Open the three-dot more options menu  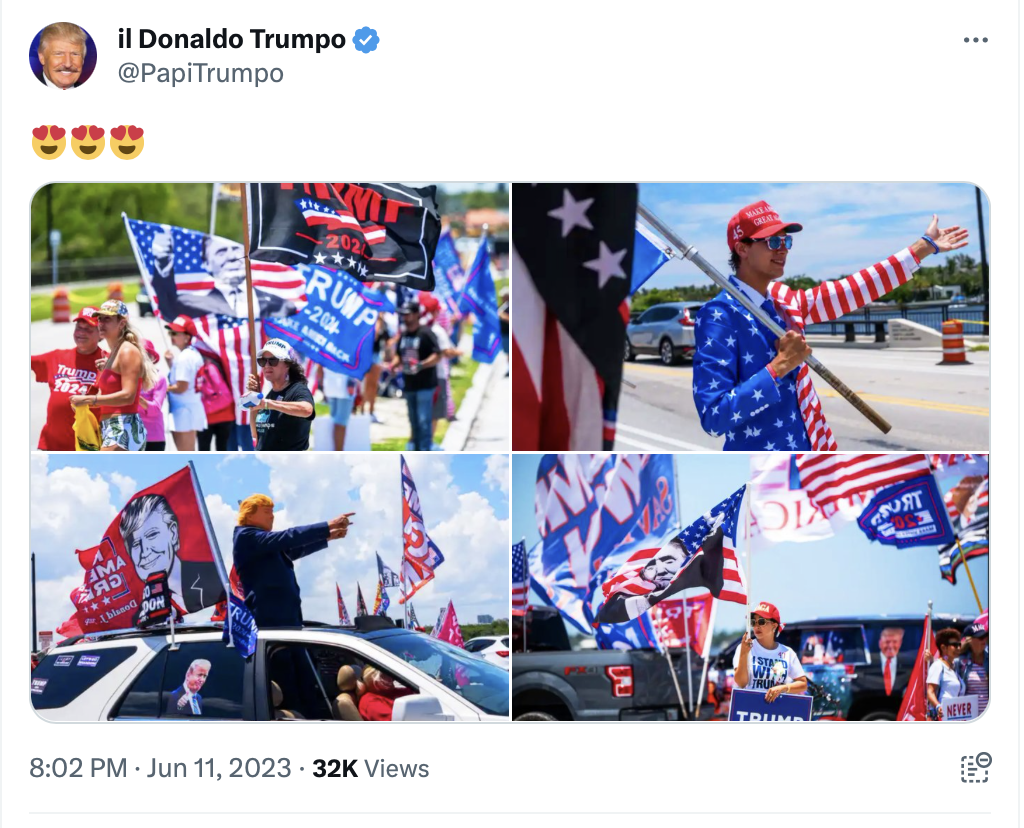coord(975,40)
